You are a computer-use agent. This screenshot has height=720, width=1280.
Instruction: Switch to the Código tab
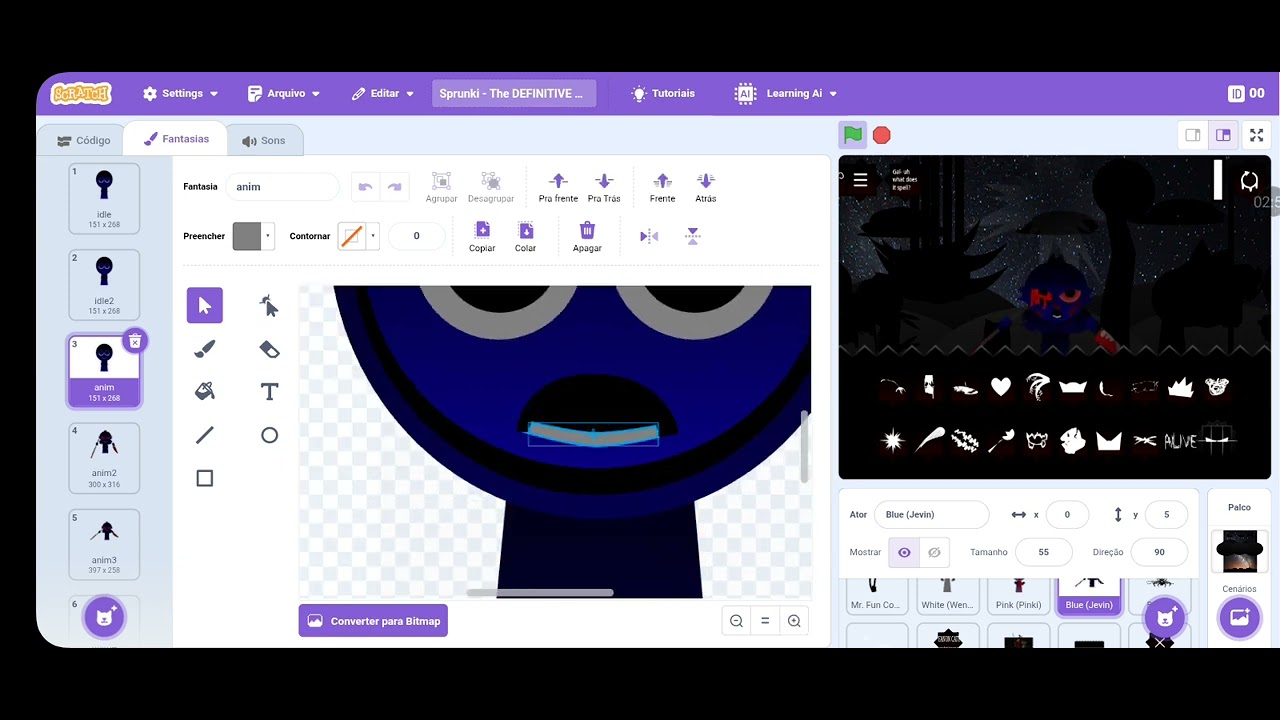(x=83, y=141)
